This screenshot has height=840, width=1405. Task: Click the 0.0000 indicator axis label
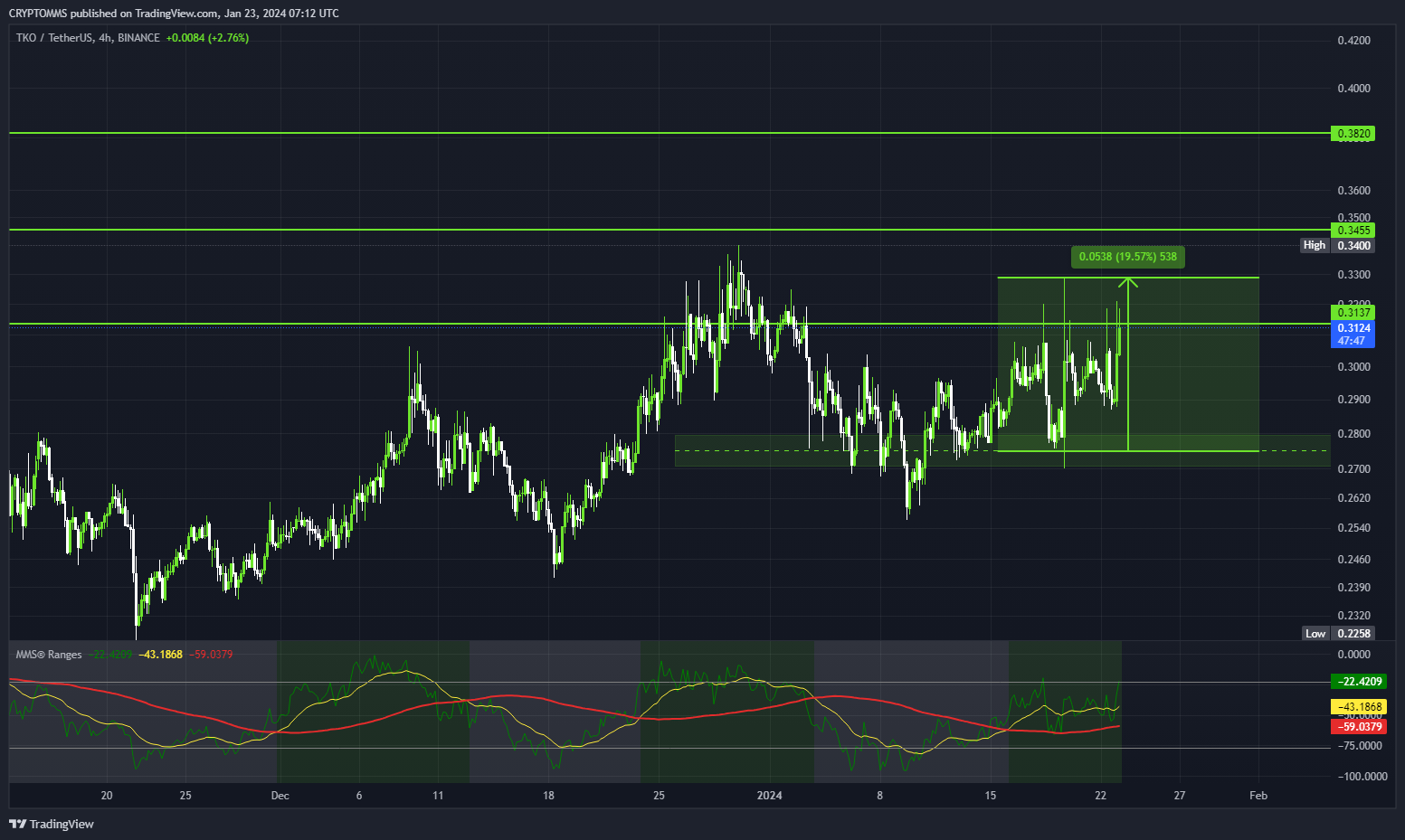(x=1353, y=655)
